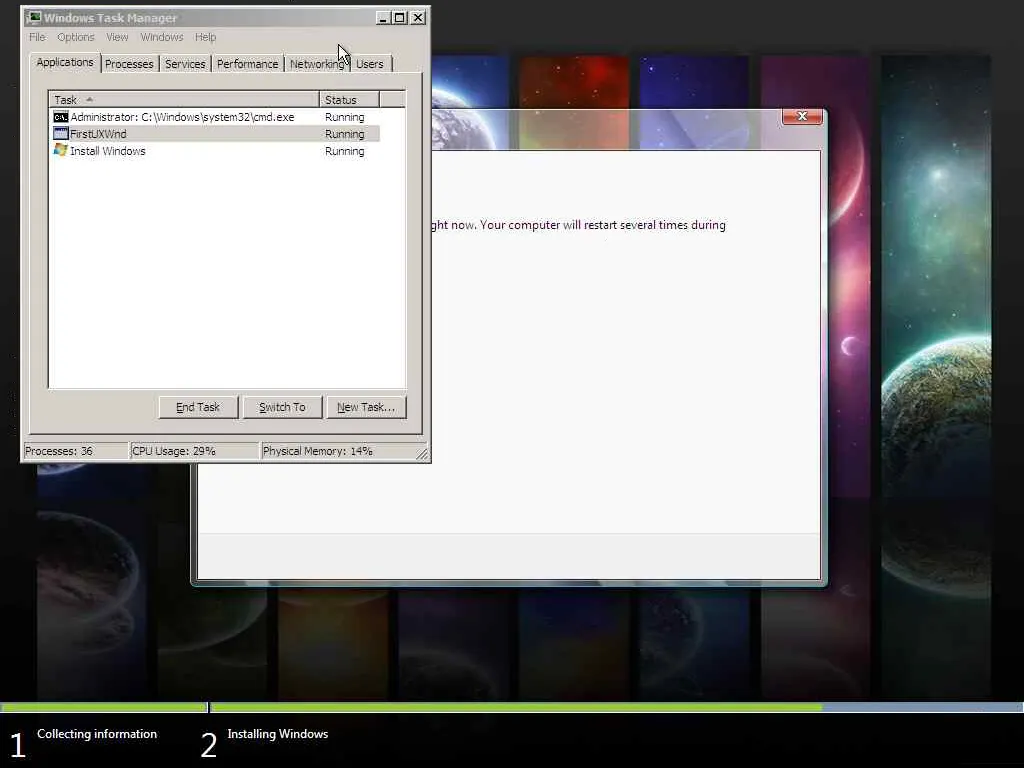1024x768 pixels.
Task: Close the Windows Task Manager window
Action: click(418, 18)
